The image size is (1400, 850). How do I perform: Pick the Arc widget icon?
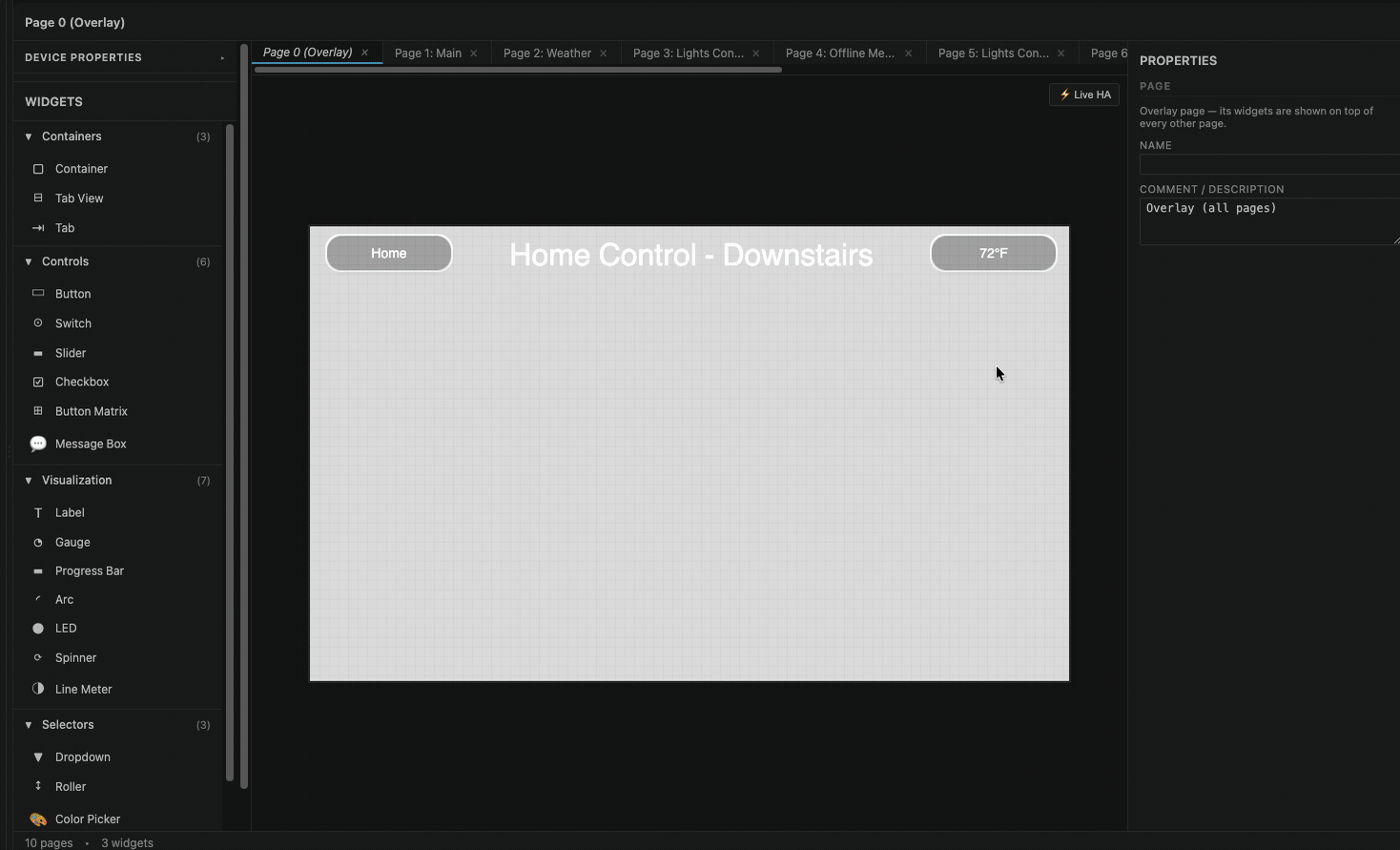coord(38,599)
